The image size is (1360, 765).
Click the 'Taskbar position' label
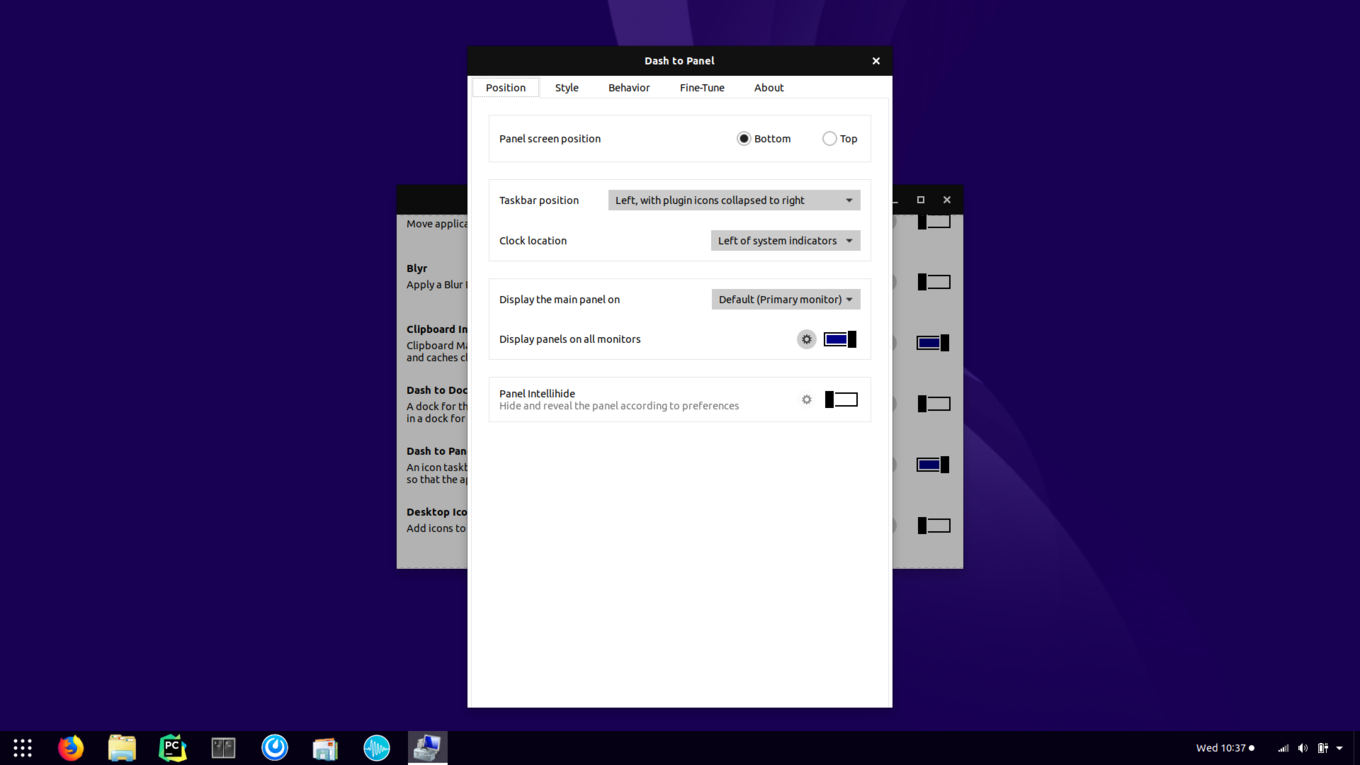[x=539, y=200]
